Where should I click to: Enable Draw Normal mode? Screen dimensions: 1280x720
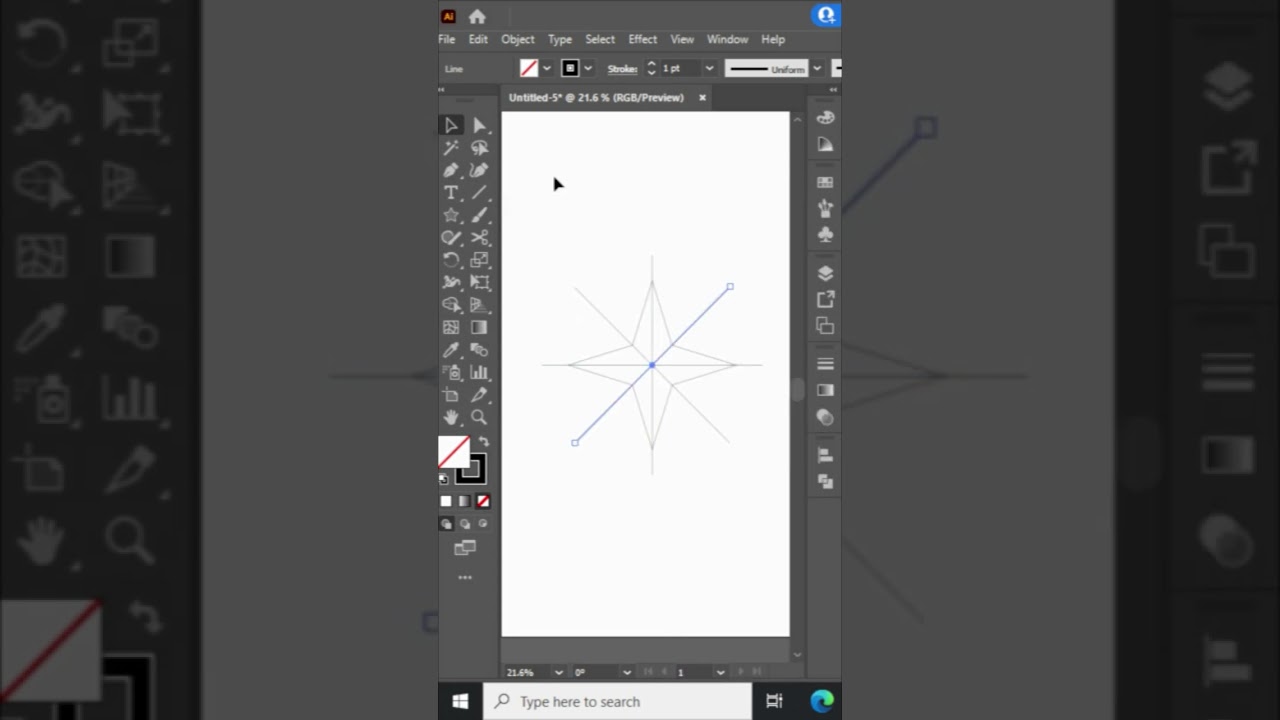point(446,523)
